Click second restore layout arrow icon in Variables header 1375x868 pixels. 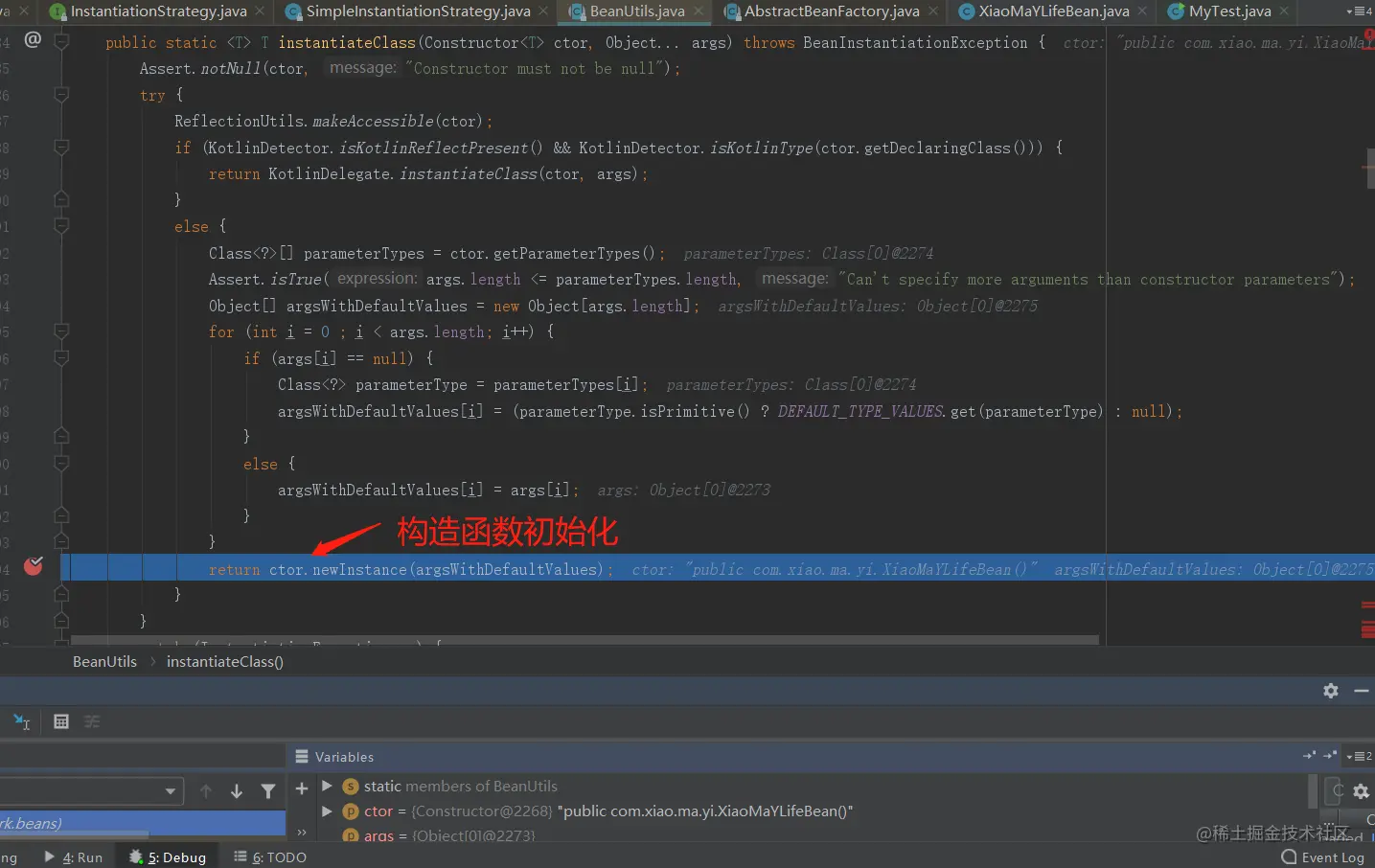[x=1330, y=756]
